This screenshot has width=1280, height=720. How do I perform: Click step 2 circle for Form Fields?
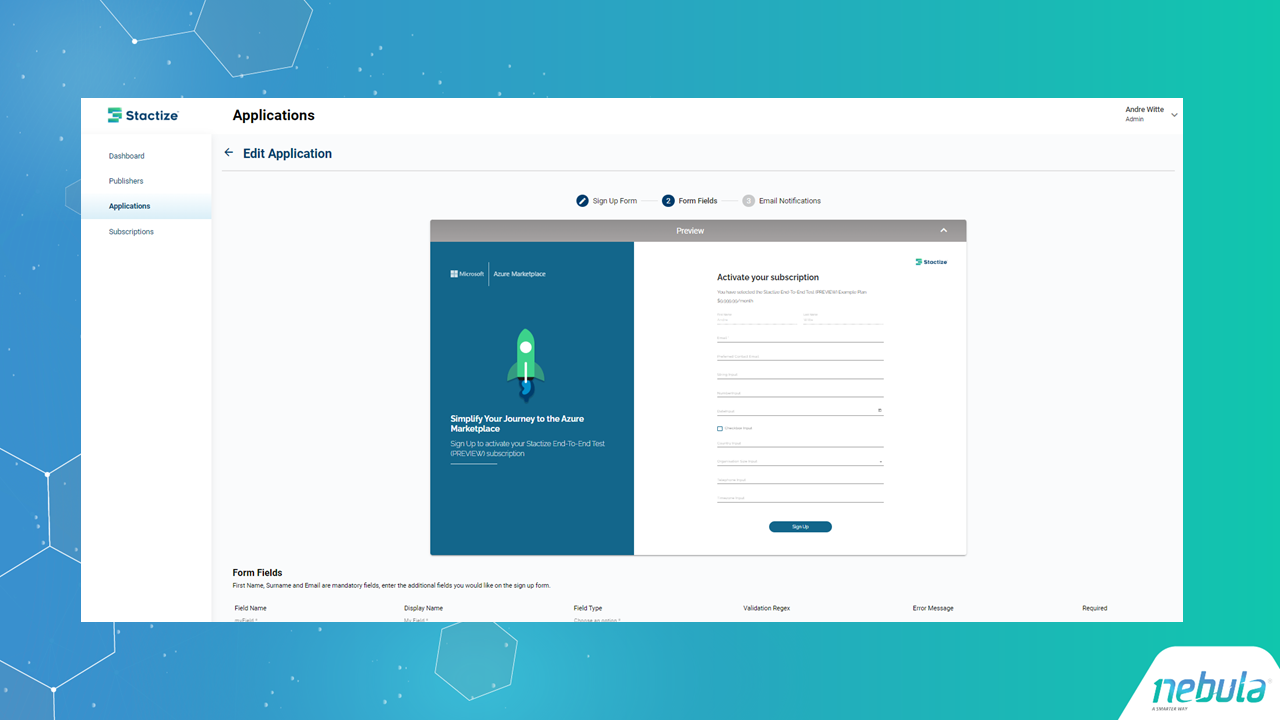[x=668, y=201]
